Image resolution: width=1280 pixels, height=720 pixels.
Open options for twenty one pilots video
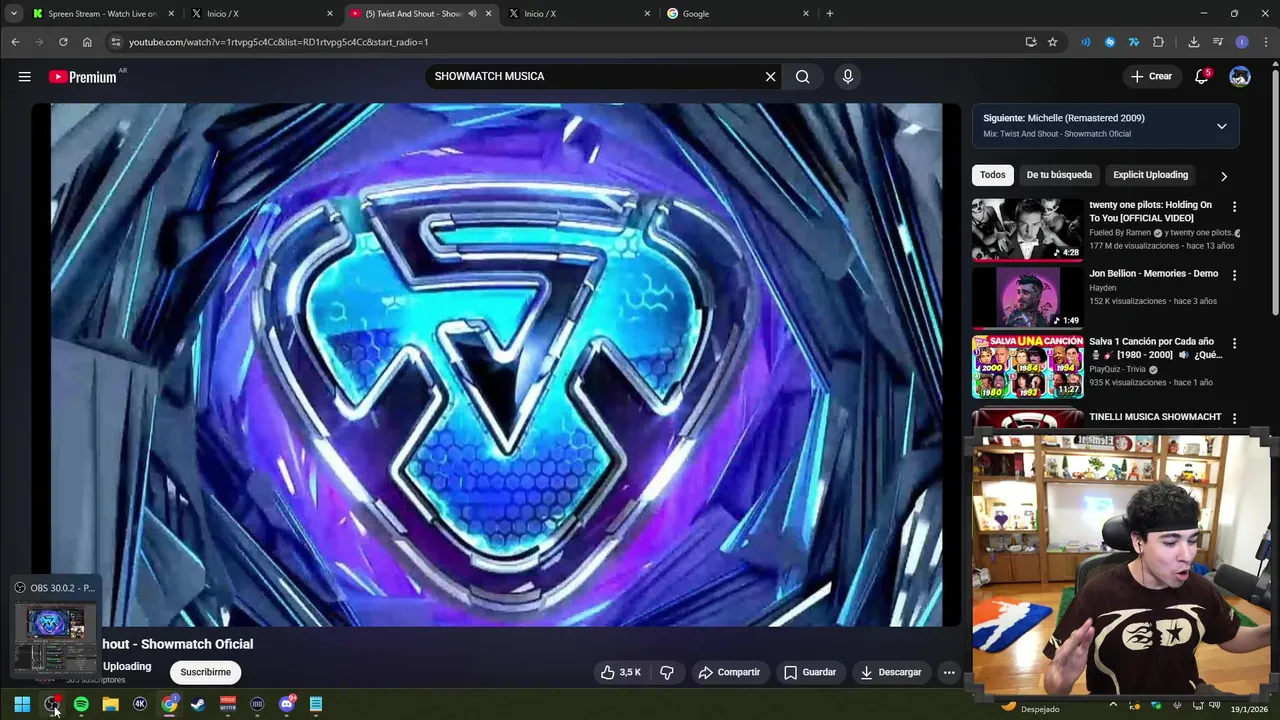(x=1234, y=207)
